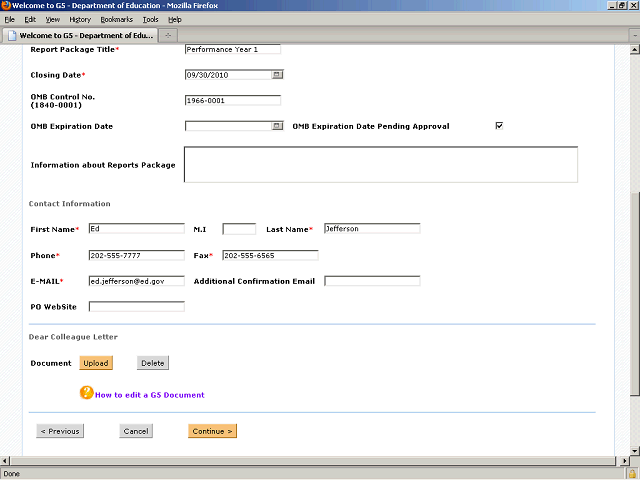The width and height of the screenshot is (640, 480).
Task: Click the horizontal scrollbar thumb
Action: 313,461
